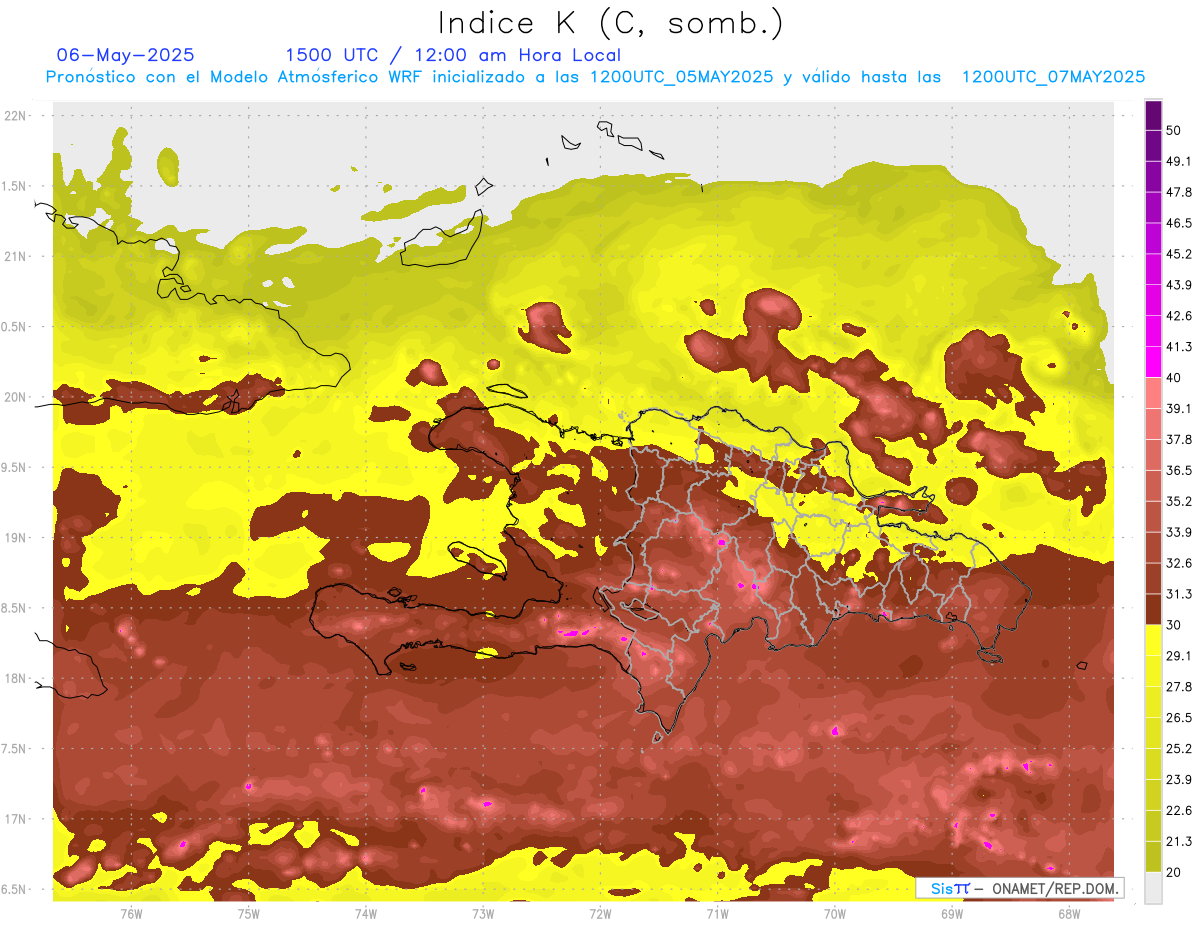Click the colorbar label '31.3'

click(x=1179, y=594)
